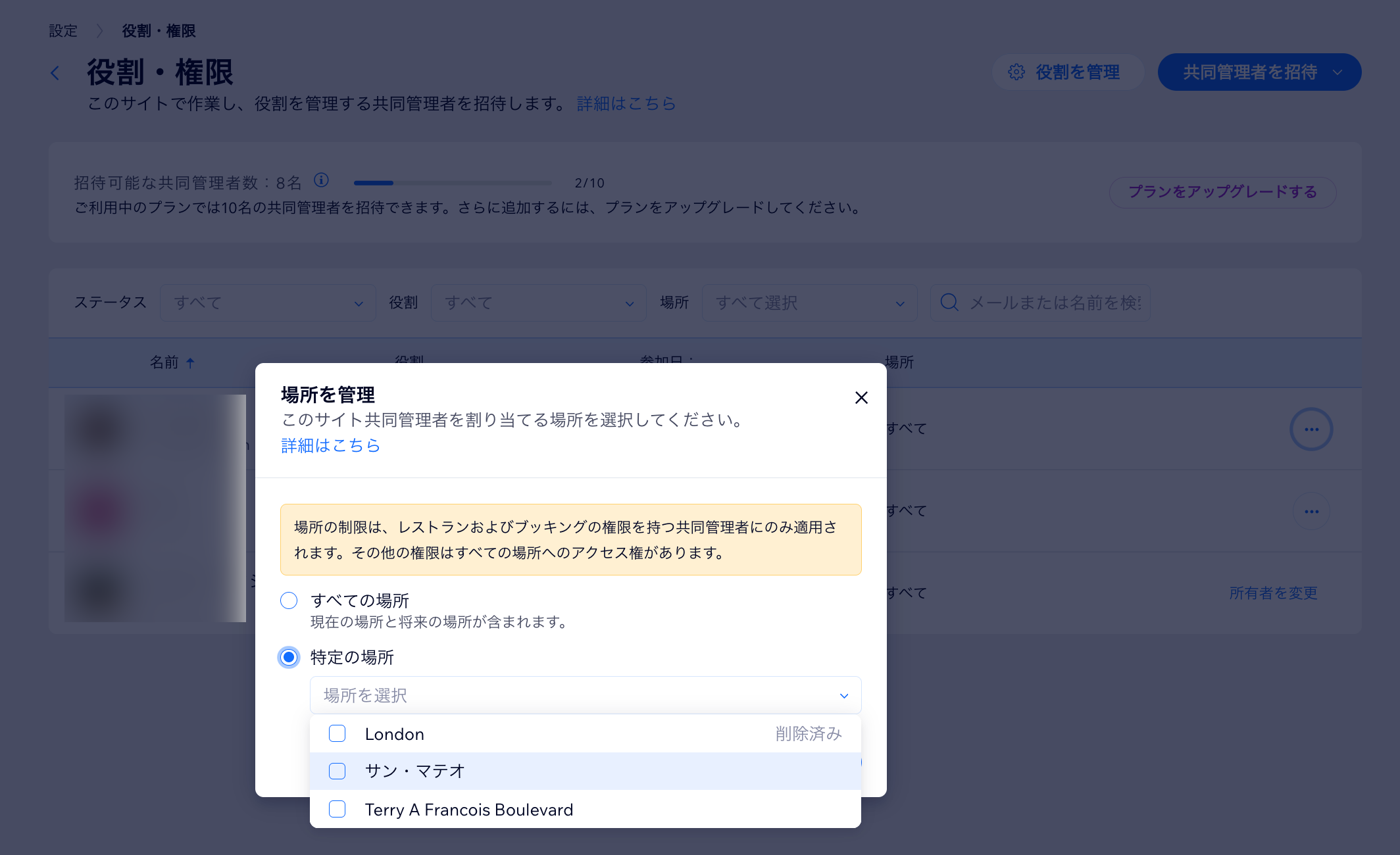Open the more options menu on the first row

[1311, 429]
